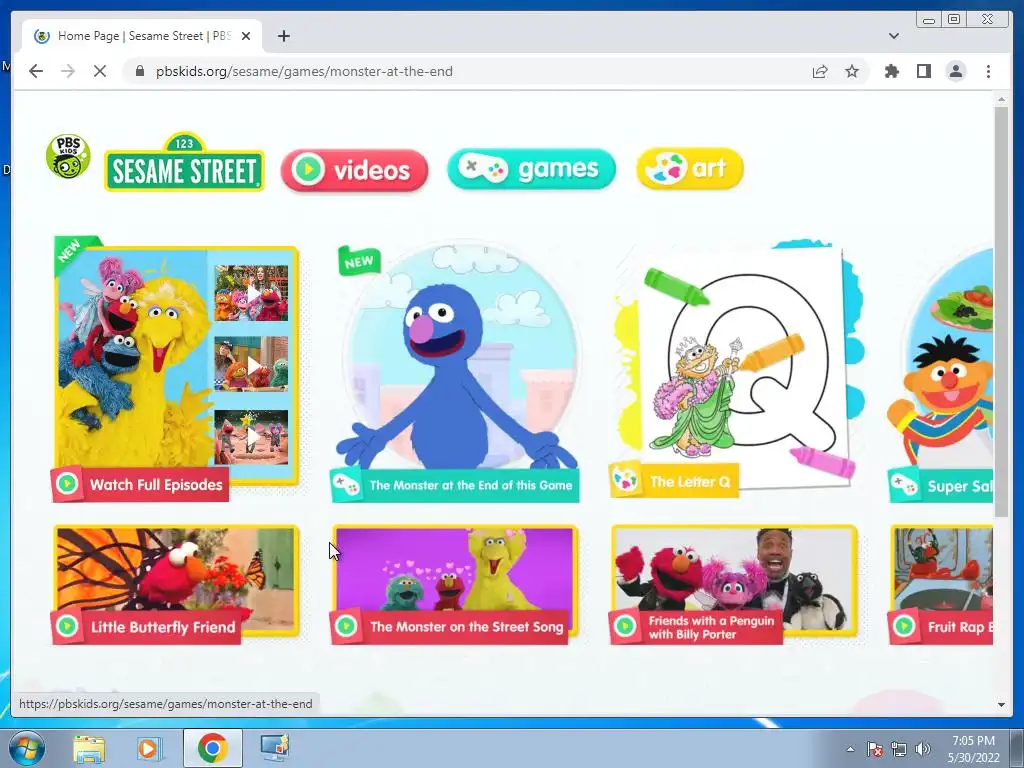The image size is (1024, 768).
Task: Click play icon on Watch Full Episodes label
Action: coord(67,484)
